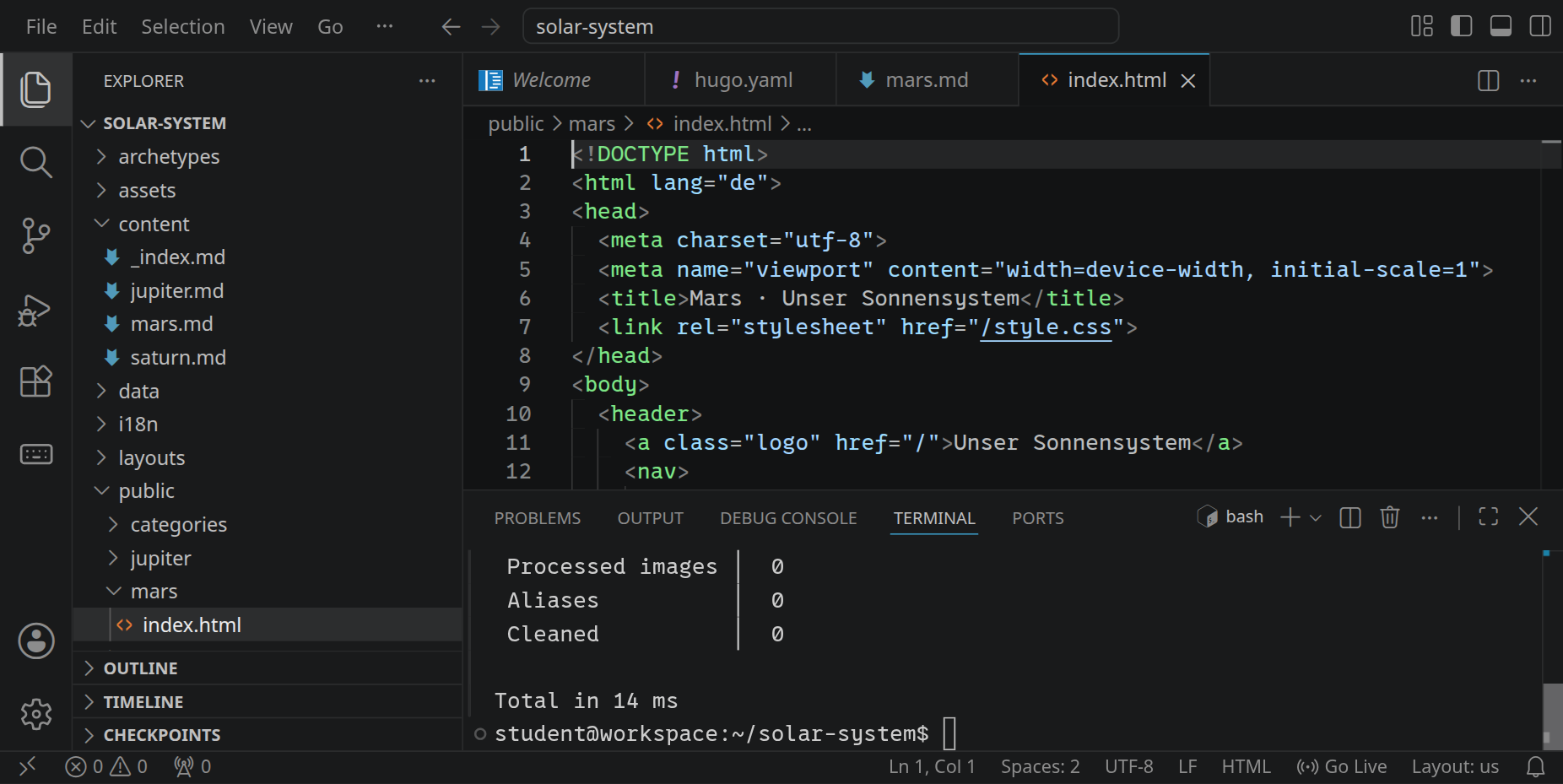Open the Selection menu
This screenshot has width=1563, height=784.
click(x=183, y=27)
